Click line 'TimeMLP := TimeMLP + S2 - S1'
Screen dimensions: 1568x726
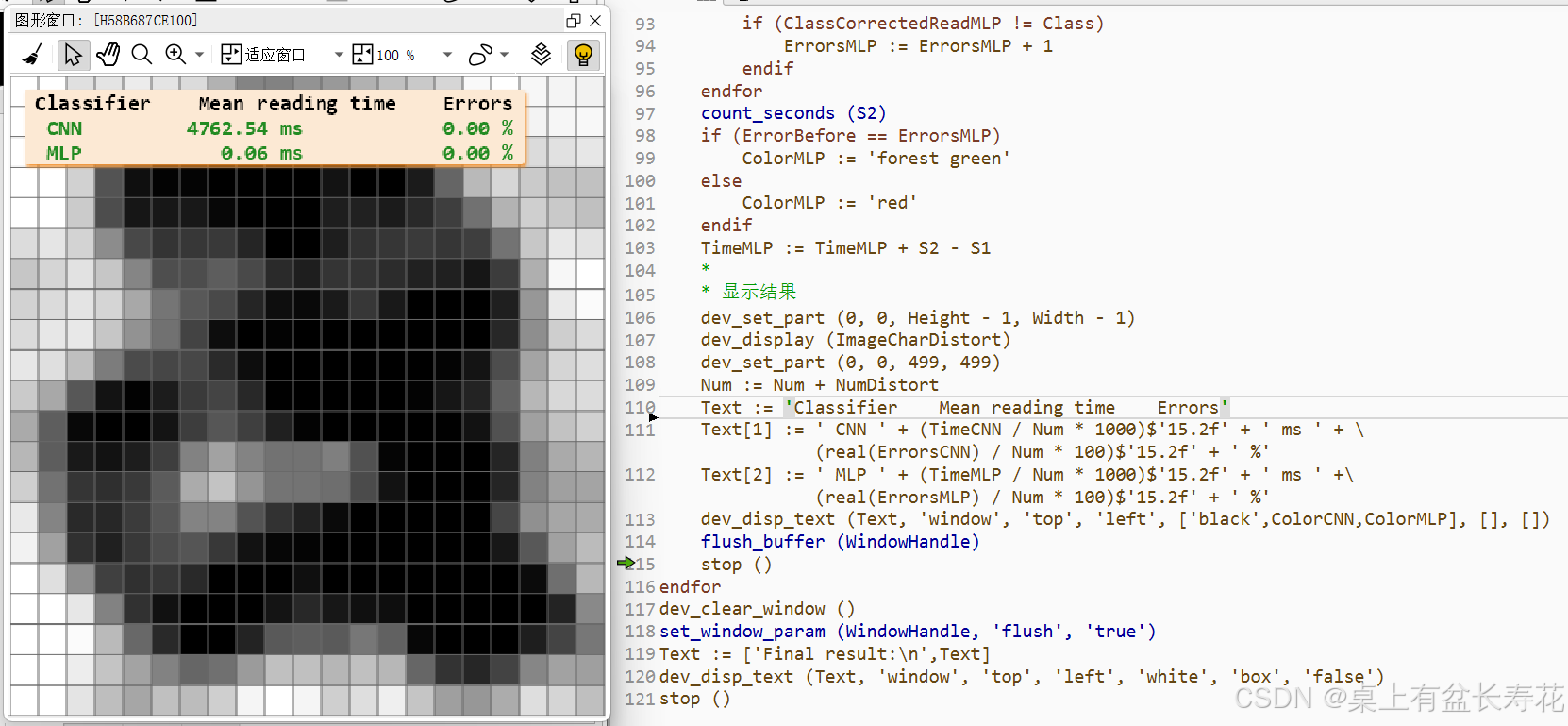(845, 247)
